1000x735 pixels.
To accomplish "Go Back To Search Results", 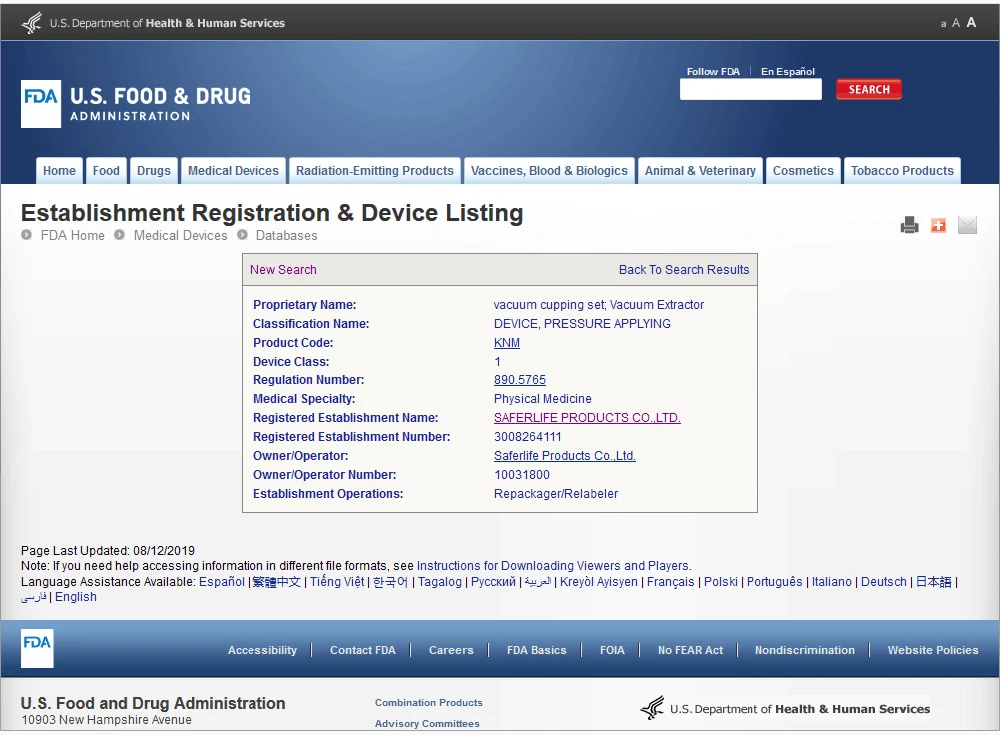I will [x=684, y=270].
